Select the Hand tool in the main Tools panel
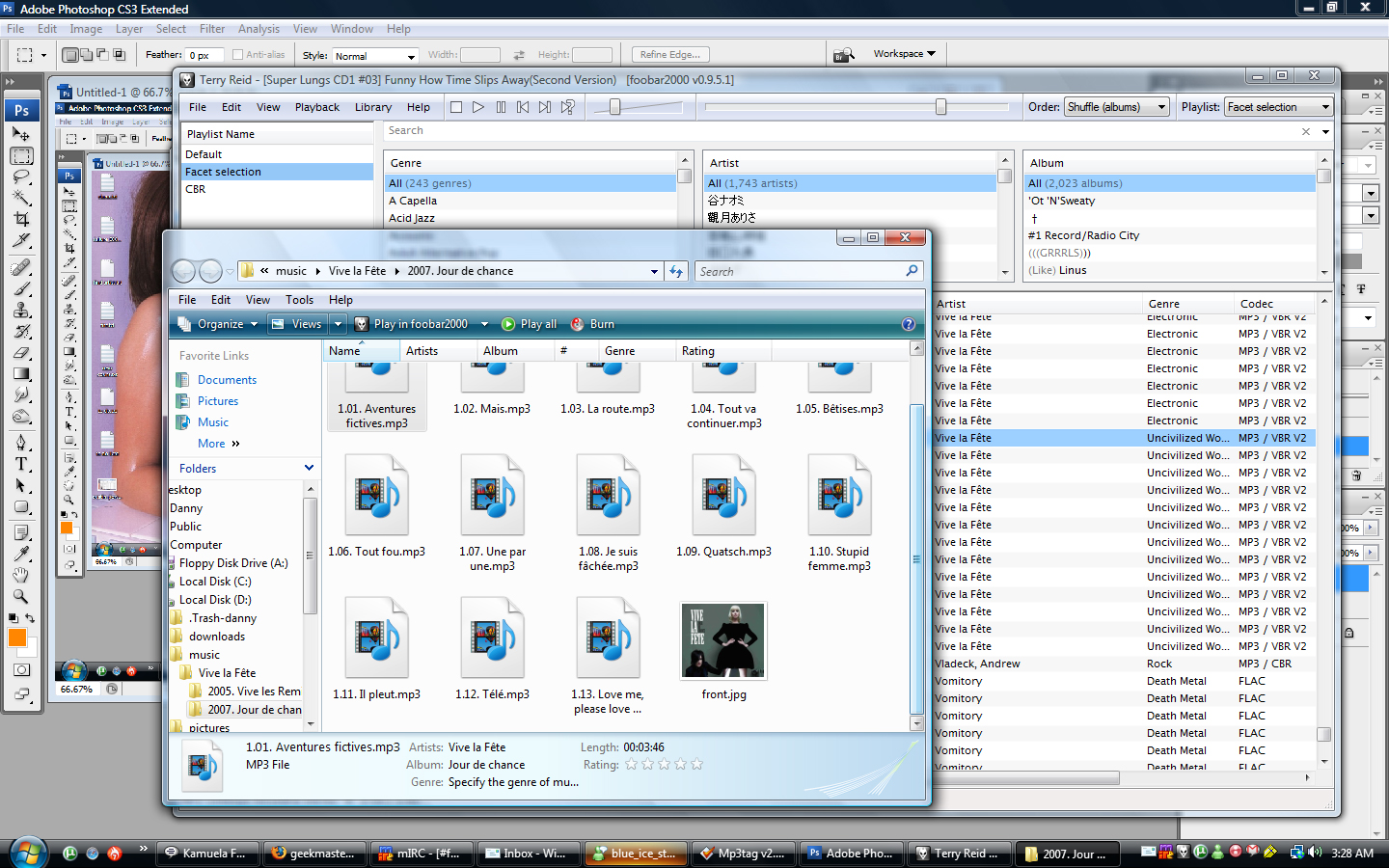The width and height of the screenshot is (1389, 868). coord(21,575)
